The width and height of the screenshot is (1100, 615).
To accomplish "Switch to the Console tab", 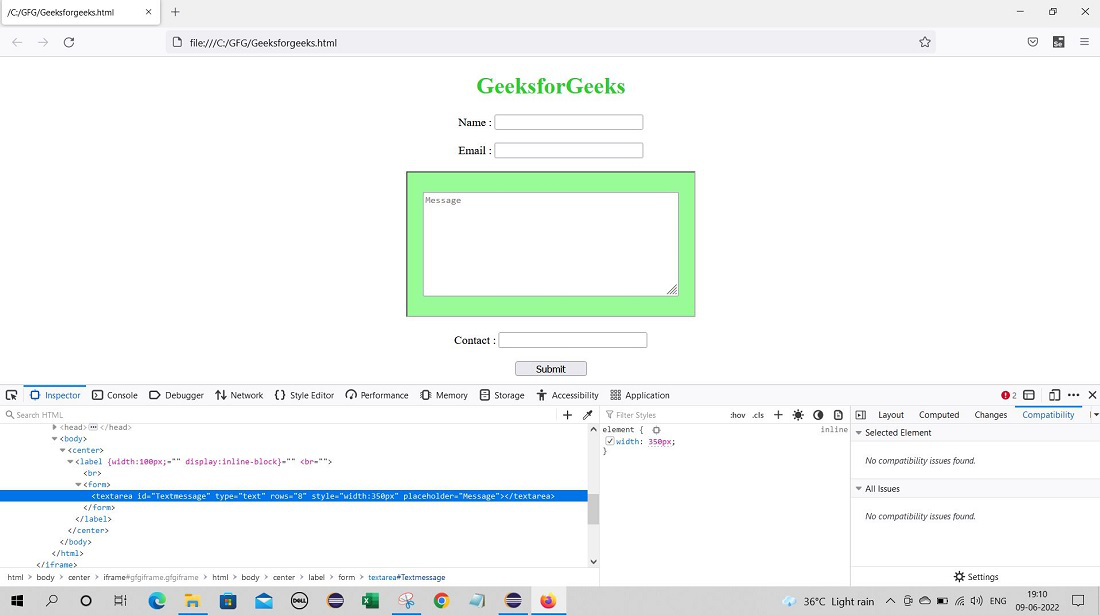I will click(115, 396).
